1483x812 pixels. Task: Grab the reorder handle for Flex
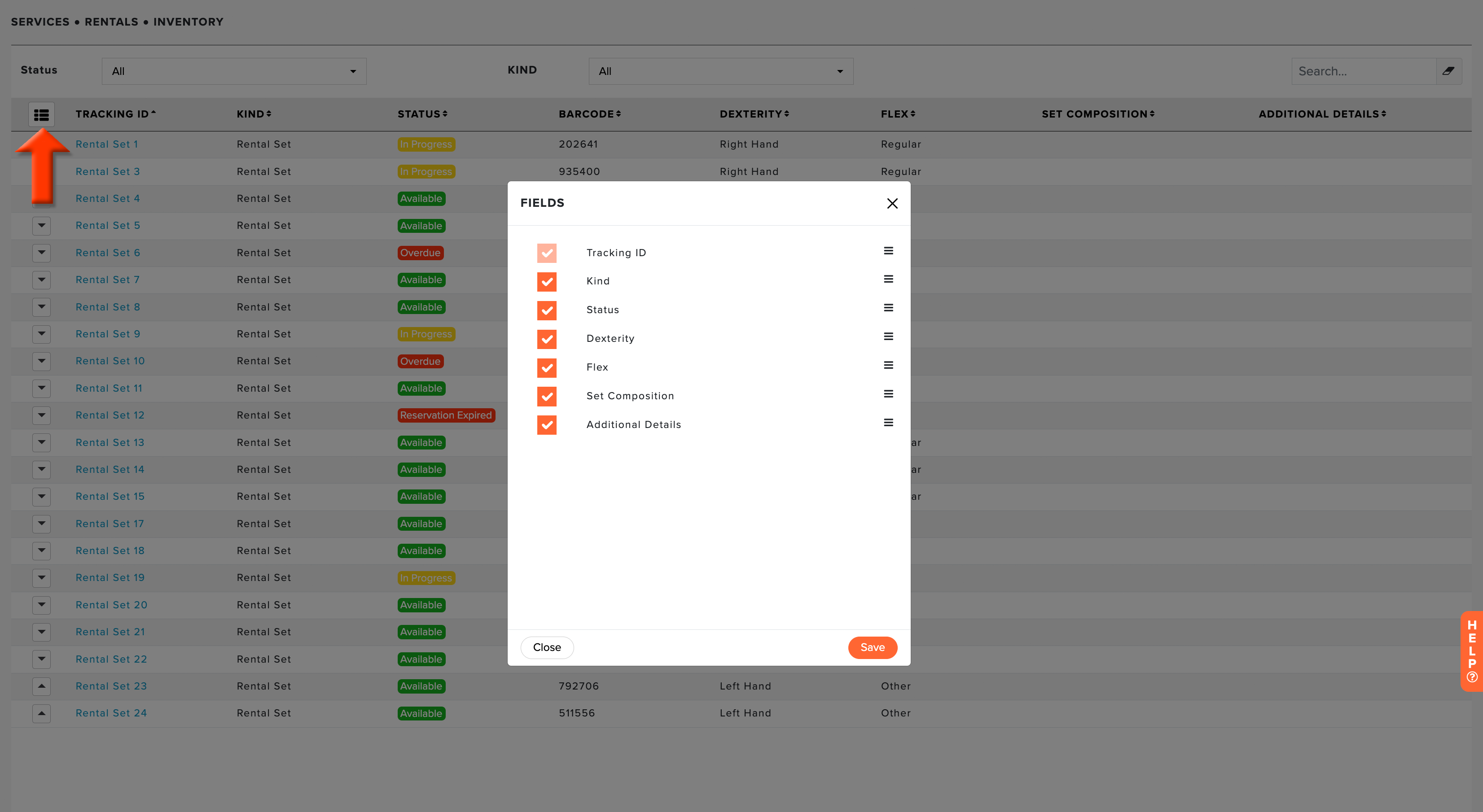tap(888, 366)
